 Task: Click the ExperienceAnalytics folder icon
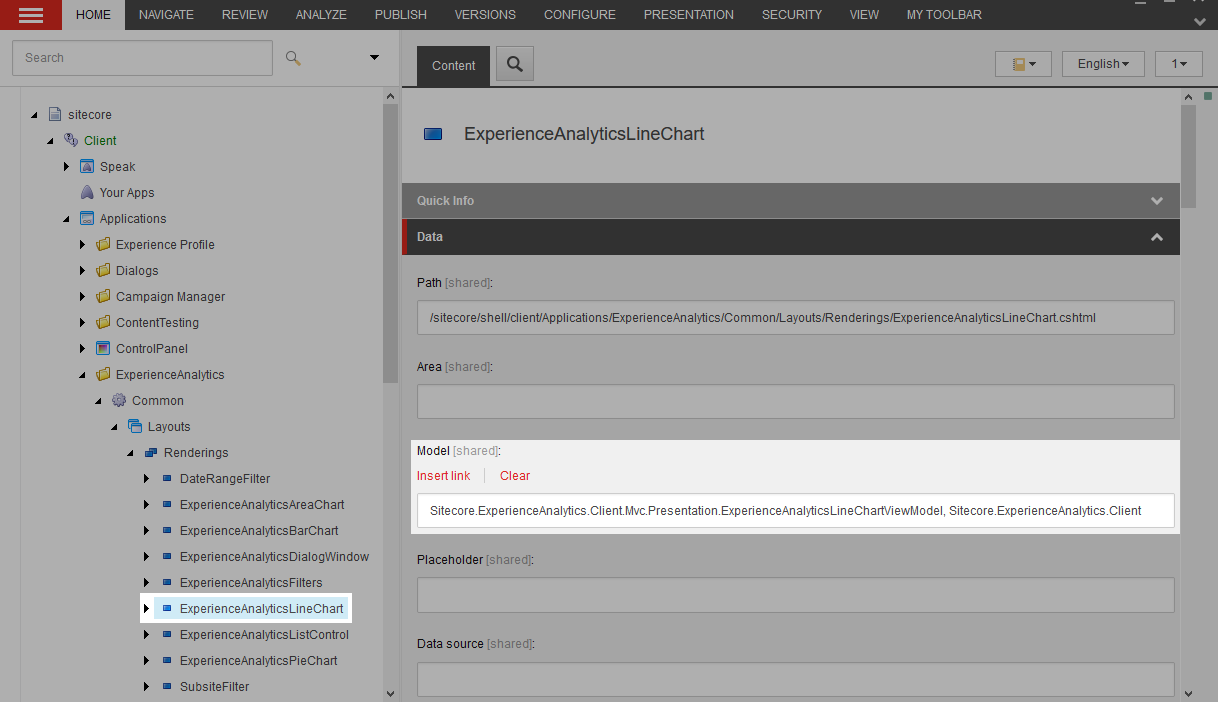tap(103, 374)
